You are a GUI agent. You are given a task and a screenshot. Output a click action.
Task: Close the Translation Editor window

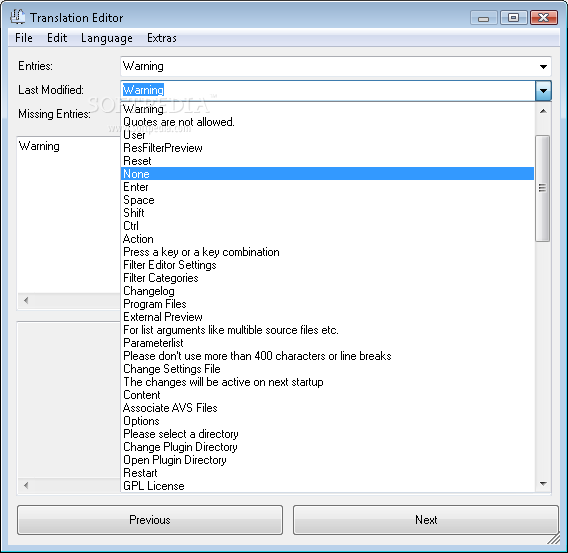click(x=544, y=18)
